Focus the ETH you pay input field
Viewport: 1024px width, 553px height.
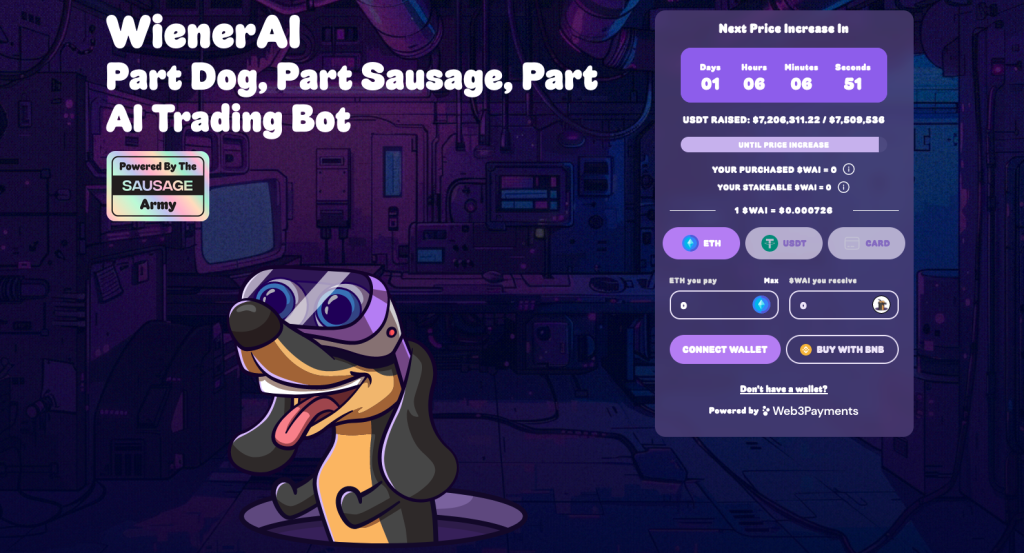click(724, 305)
